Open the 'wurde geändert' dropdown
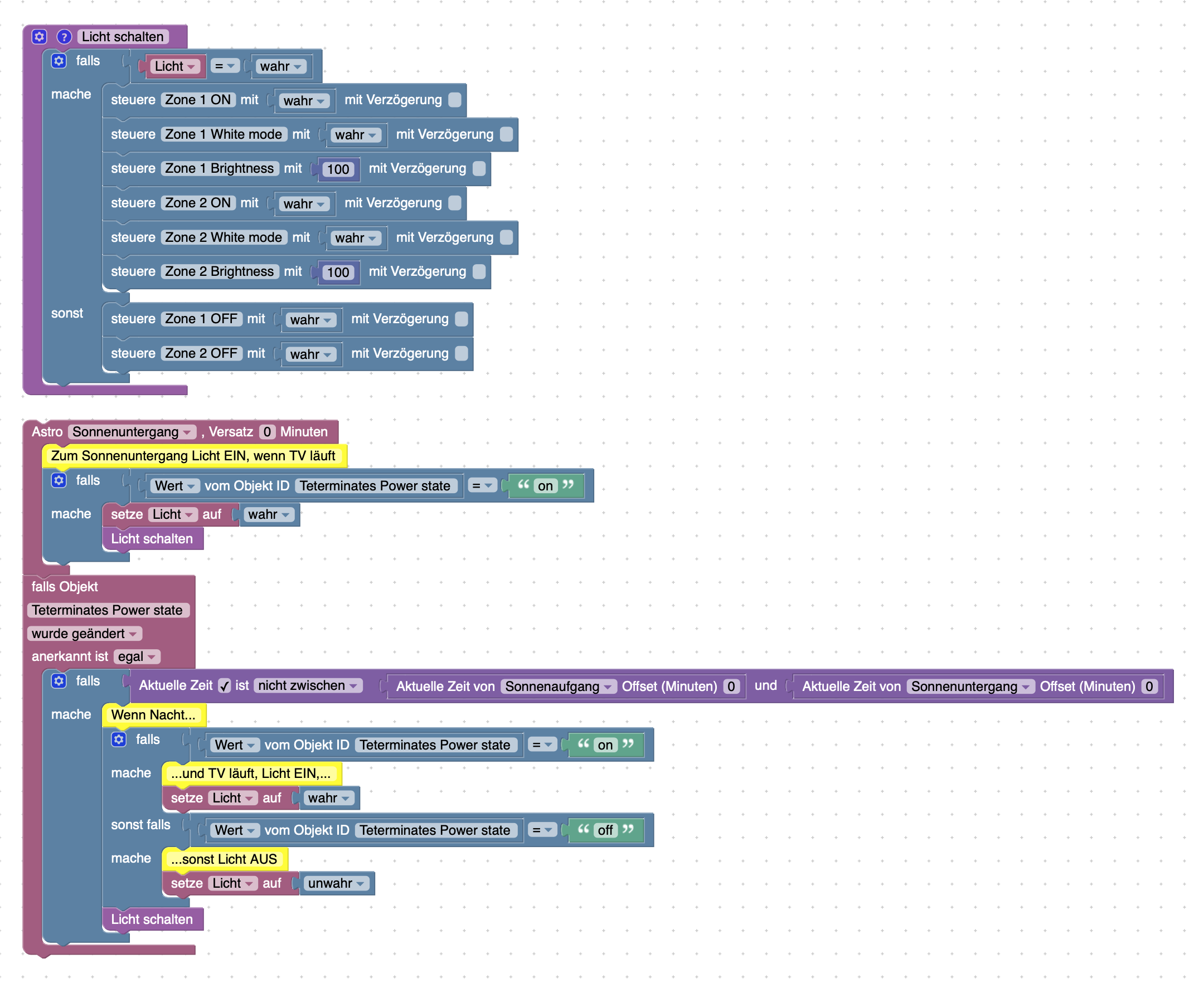The height and width of the screenshot is (983, 1204). click(84, 635)
